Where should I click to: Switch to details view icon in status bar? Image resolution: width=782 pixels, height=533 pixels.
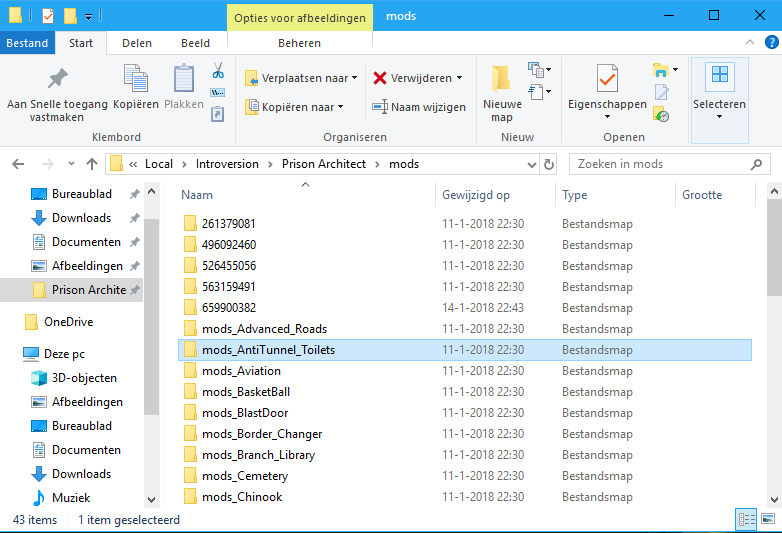(x=746, y=520)
